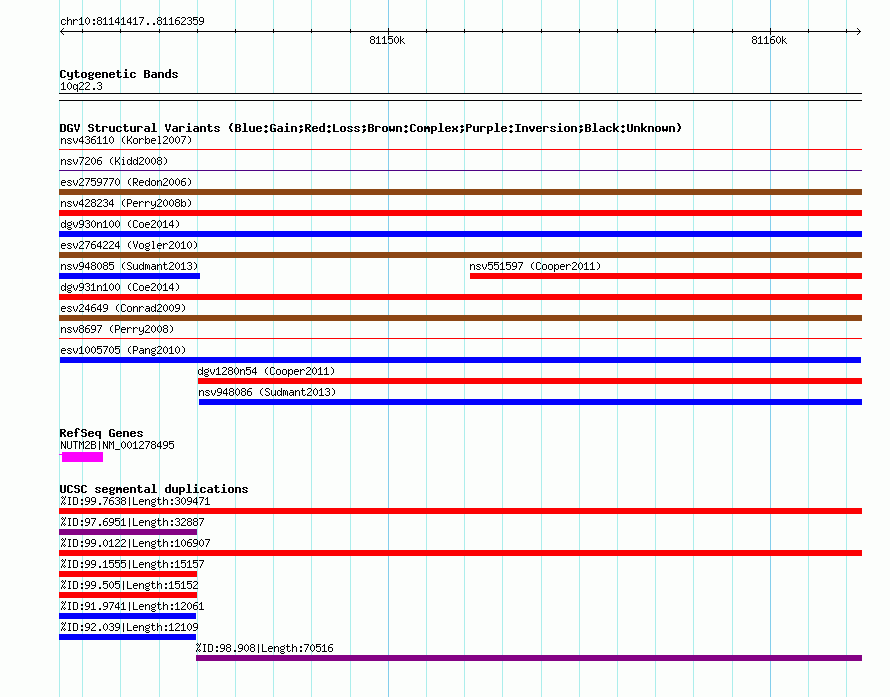Click the ruler's right arrowhead
890x697 pixels.
click(858, 32)
